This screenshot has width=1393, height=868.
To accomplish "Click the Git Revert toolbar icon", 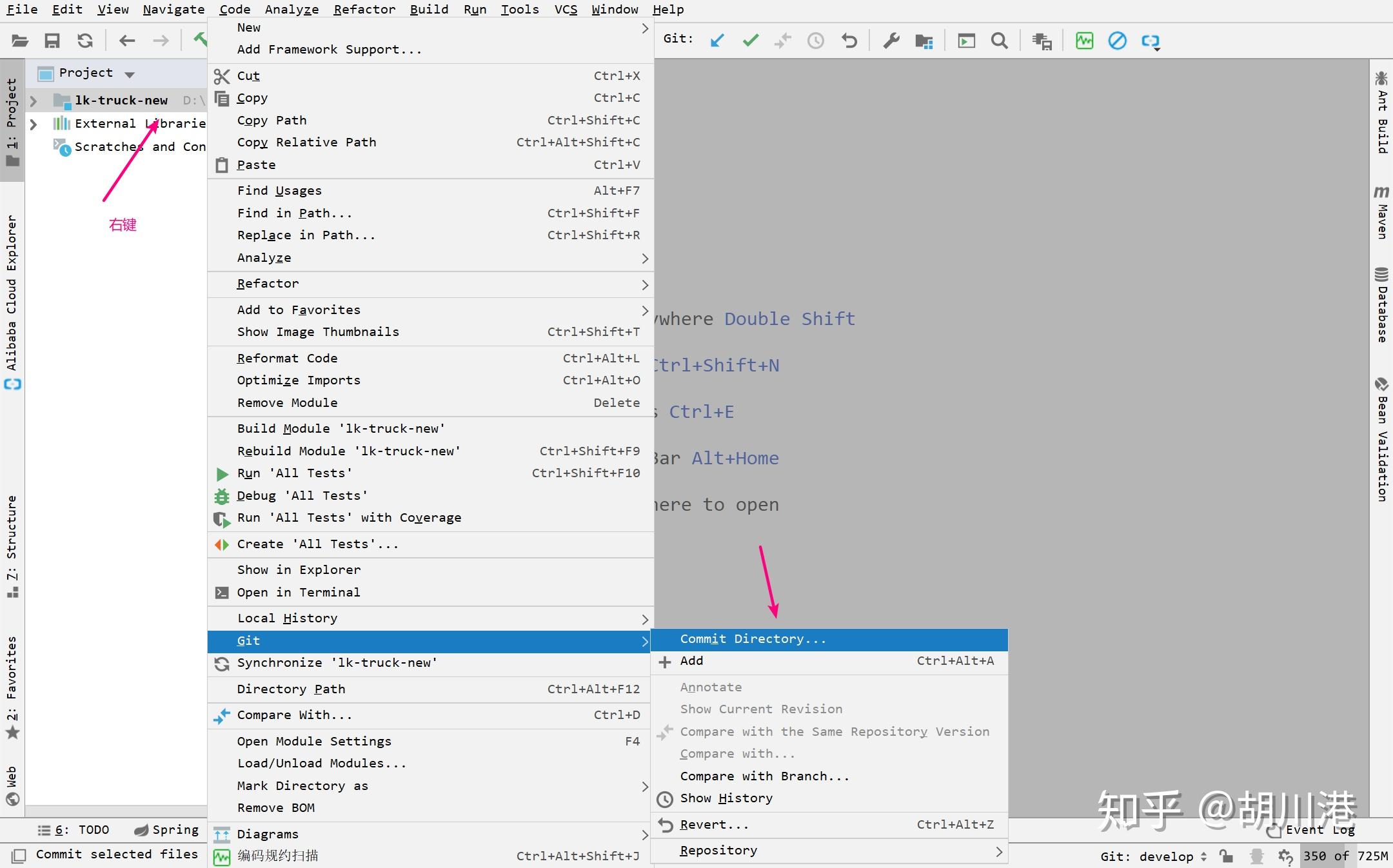I will pyautogui.click(x=849, y=41).
